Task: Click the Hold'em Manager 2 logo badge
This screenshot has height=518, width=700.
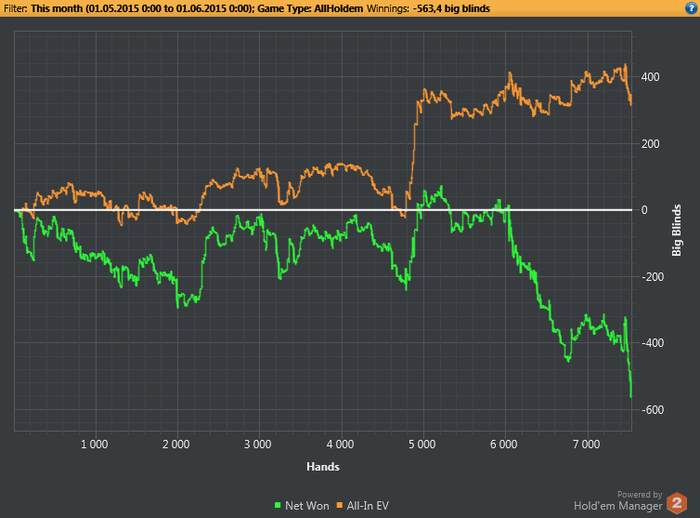Action: [677, 503]
